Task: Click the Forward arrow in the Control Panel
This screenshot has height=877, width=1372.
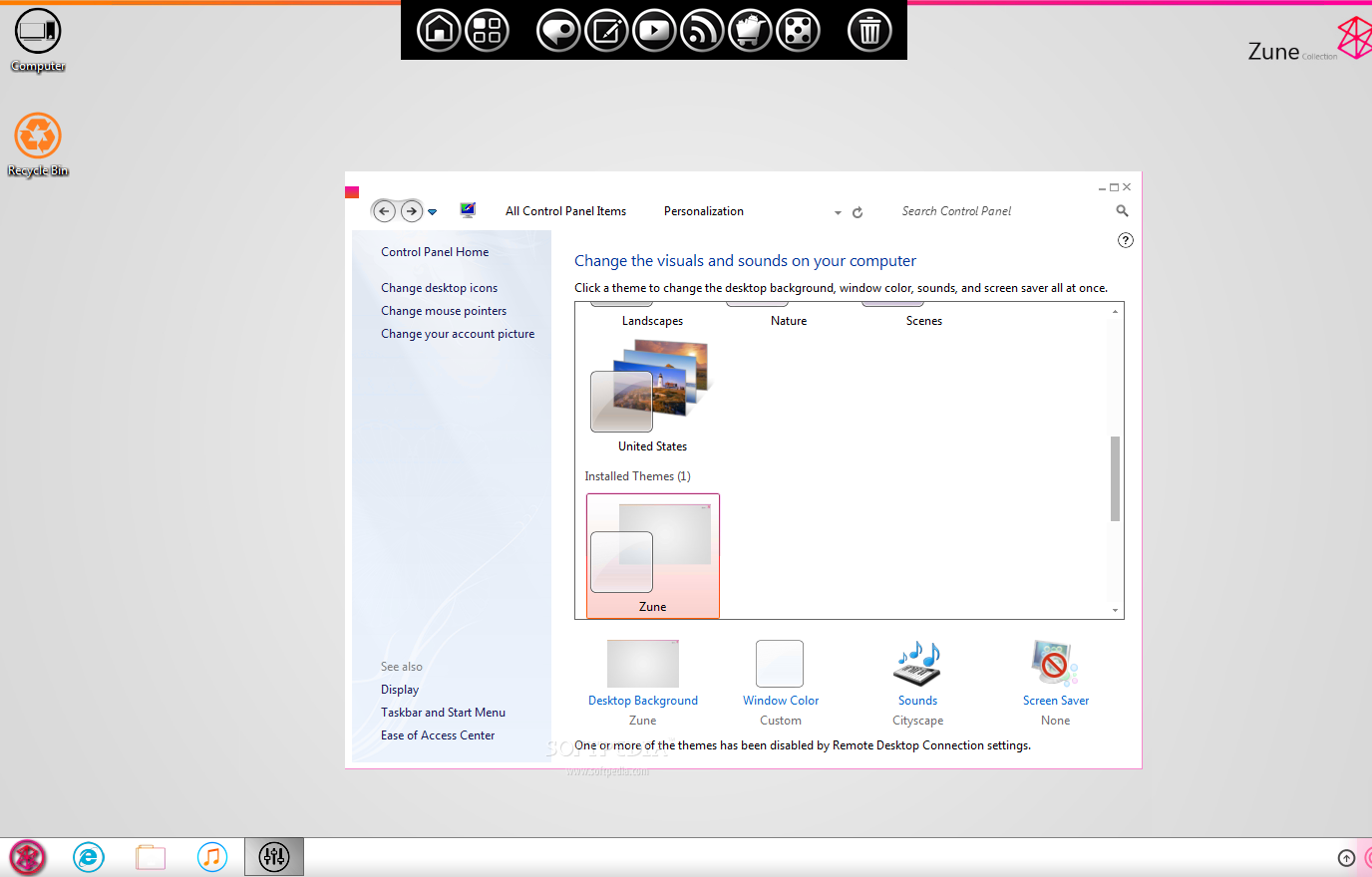Action: (412, 211)
